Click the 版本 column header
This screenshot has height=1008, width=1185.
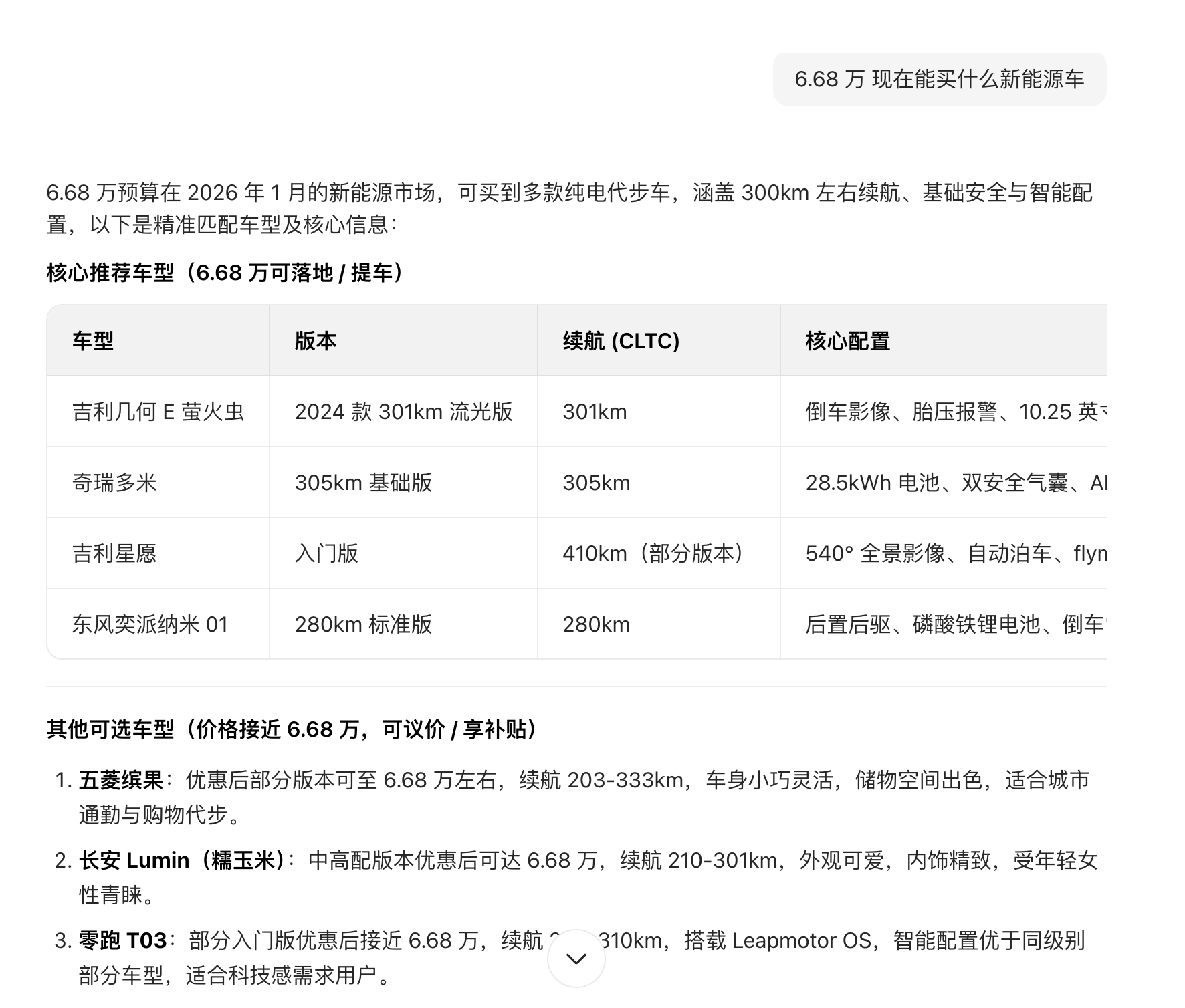point(403,341)
